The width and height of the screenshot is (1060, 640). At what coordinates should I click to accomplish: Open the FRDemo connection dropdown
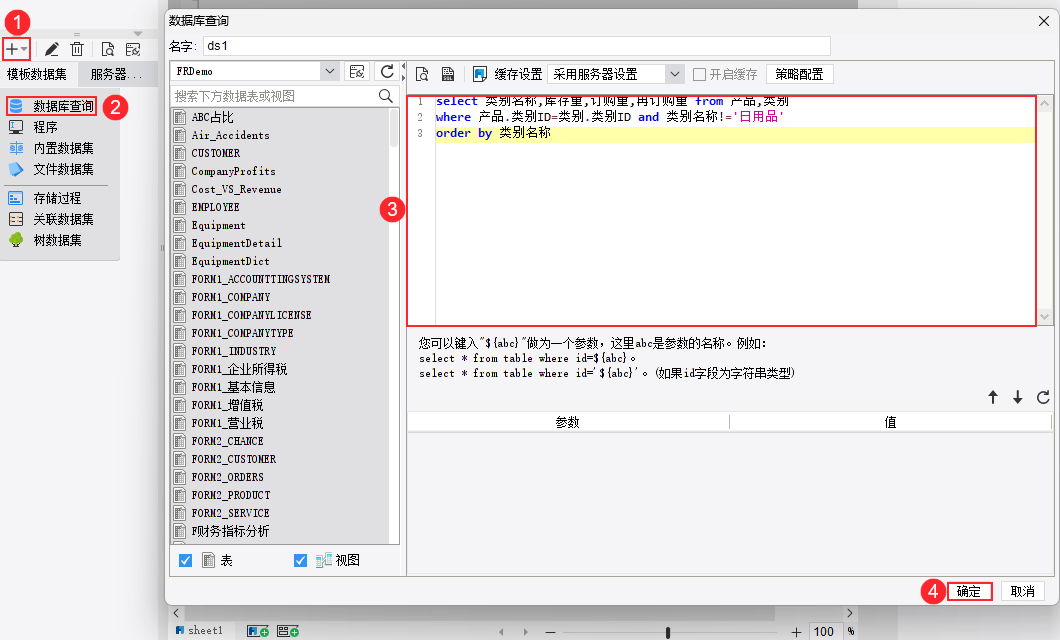[329, 71]
